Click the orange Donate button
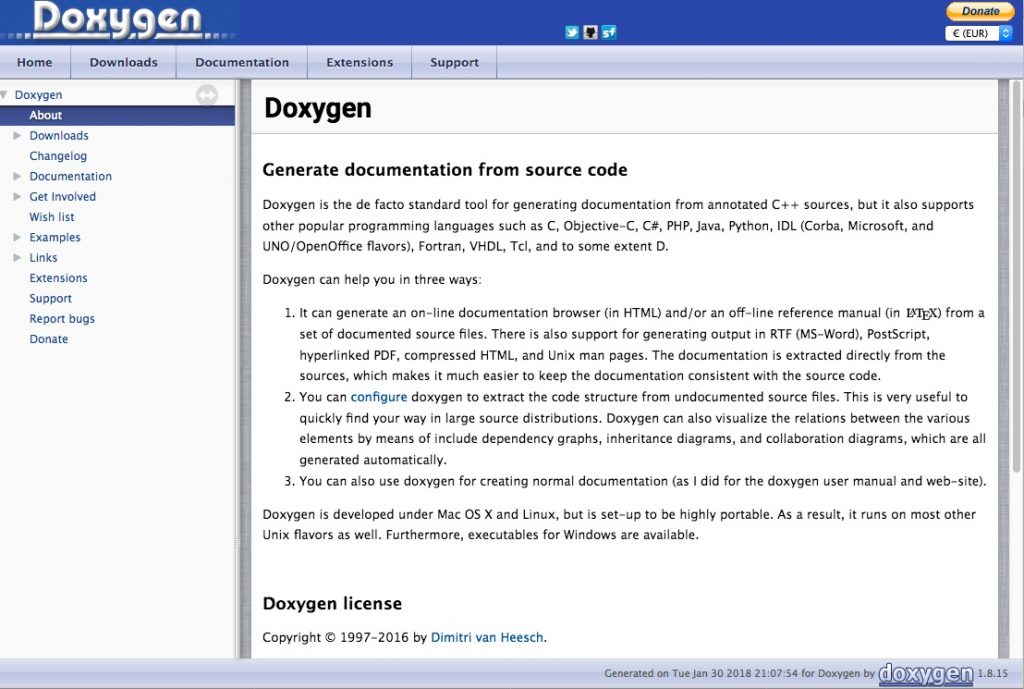The height and width of the screenshot is (689, 1024). click(x=979, y=10)
